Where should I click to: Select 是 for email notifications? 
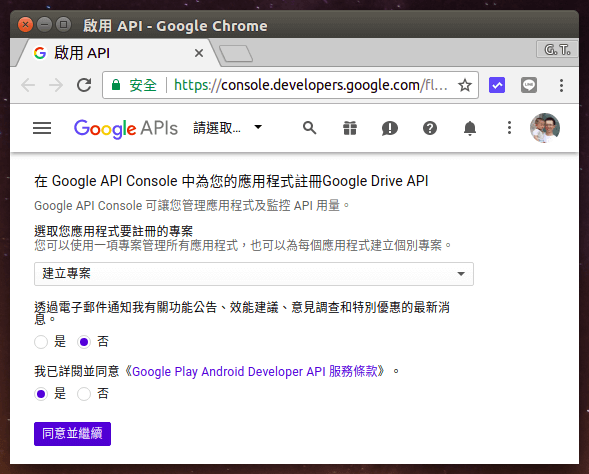(41, 342)
